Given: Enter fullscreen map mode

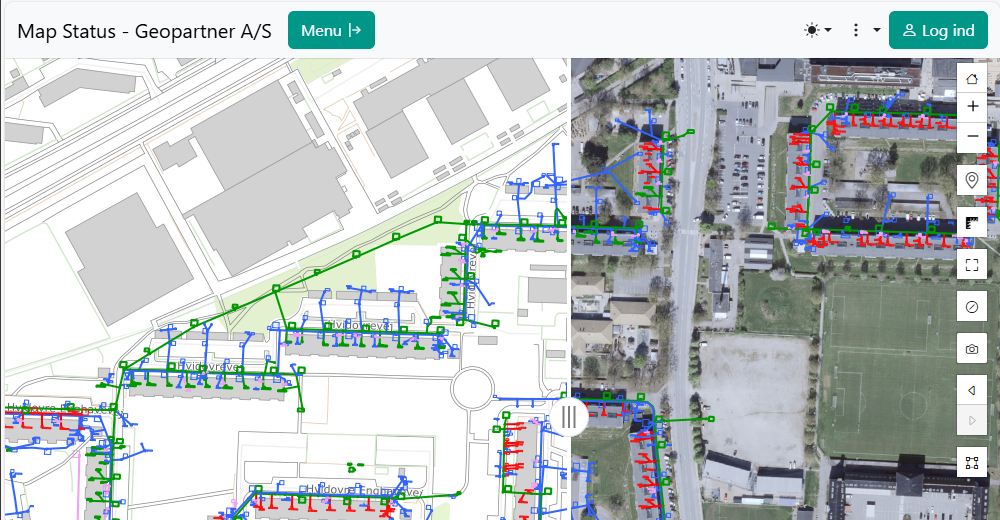Looking at the screenshot, I should click(x=972, y=264).
